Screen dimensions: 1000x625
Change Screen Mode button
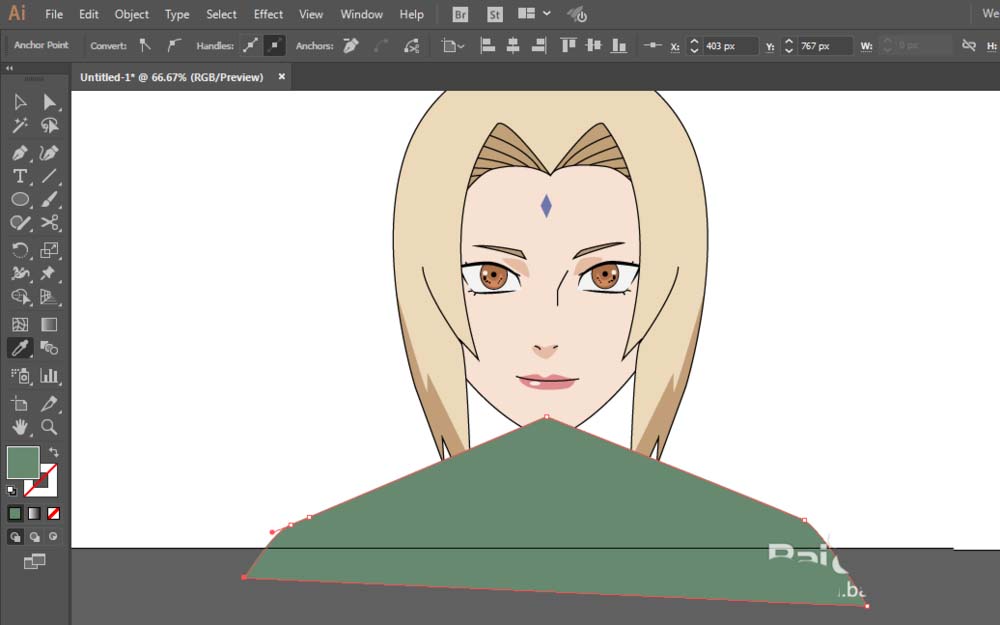tap(34, 561)
